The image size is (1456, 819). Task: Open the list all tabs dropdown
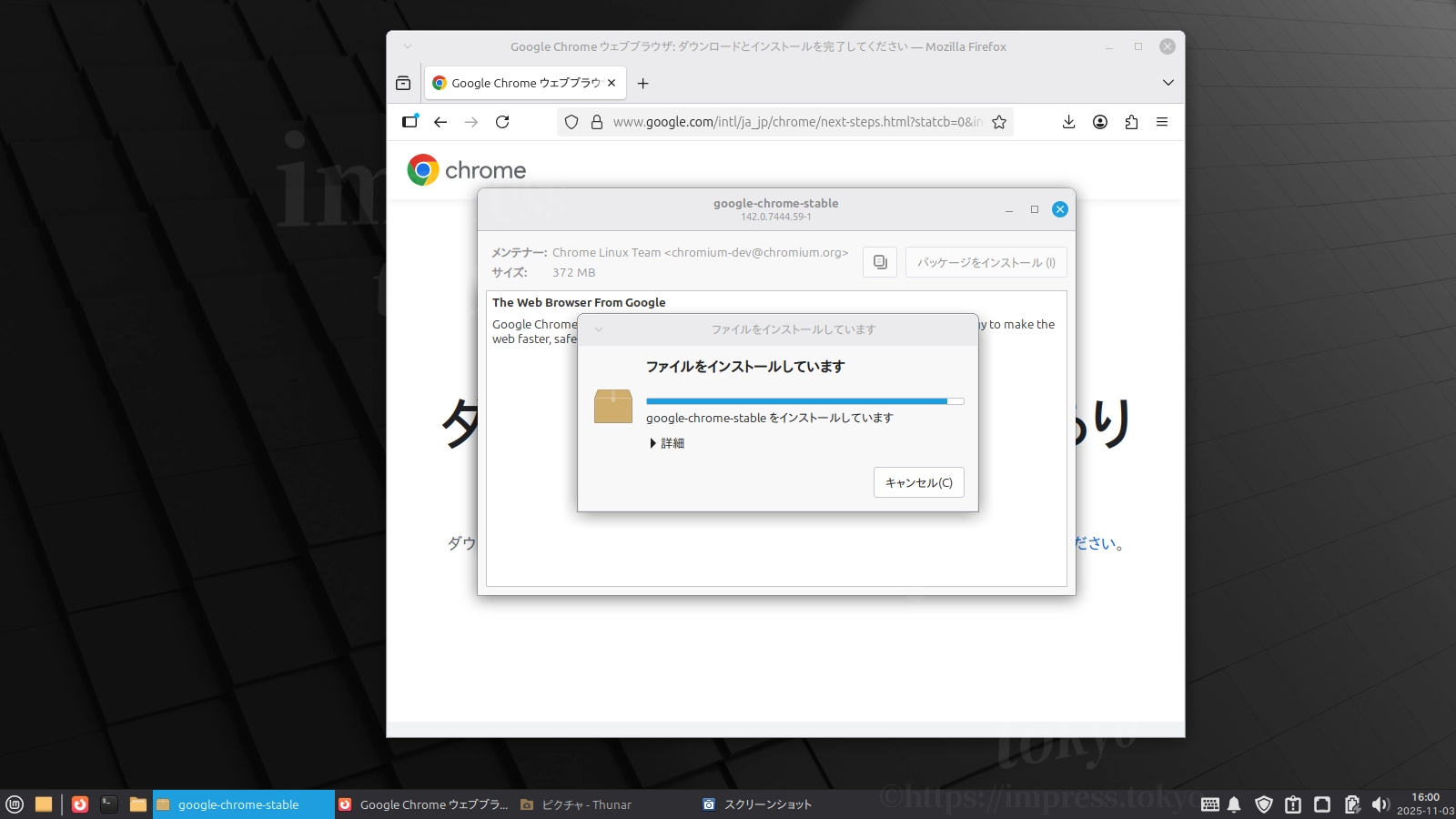tap(1168, 83)
